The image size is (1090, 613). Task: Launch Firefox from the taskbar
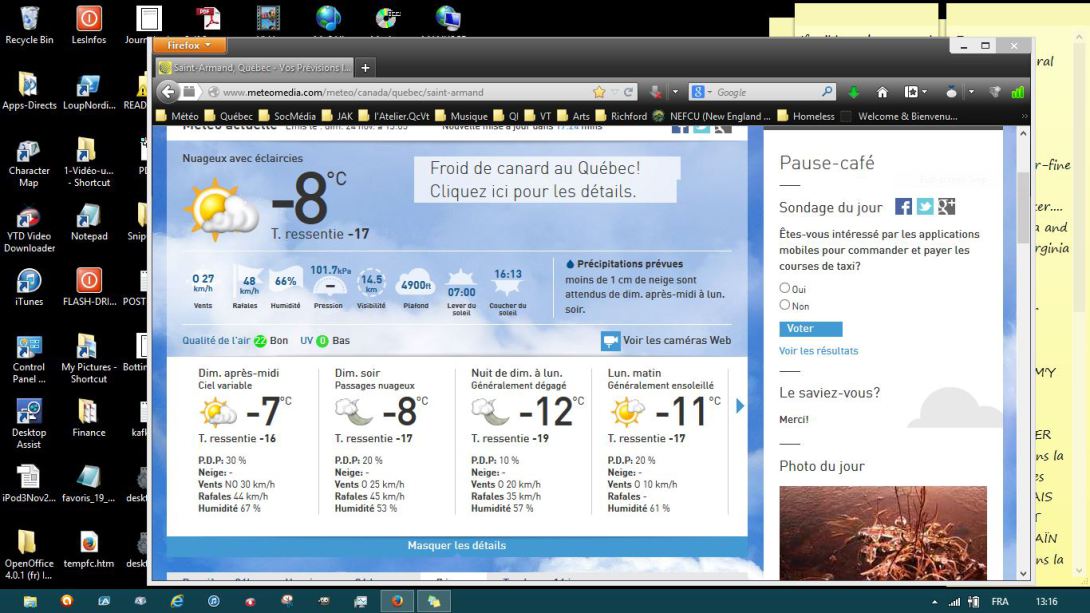[x=397, y=603]
